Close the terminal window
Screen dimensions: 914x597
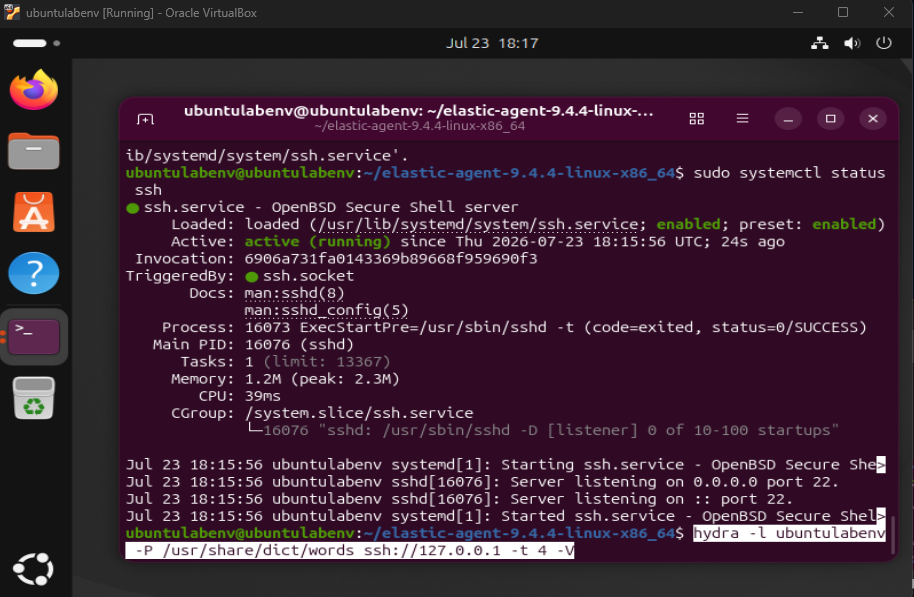tap(873, 119)
